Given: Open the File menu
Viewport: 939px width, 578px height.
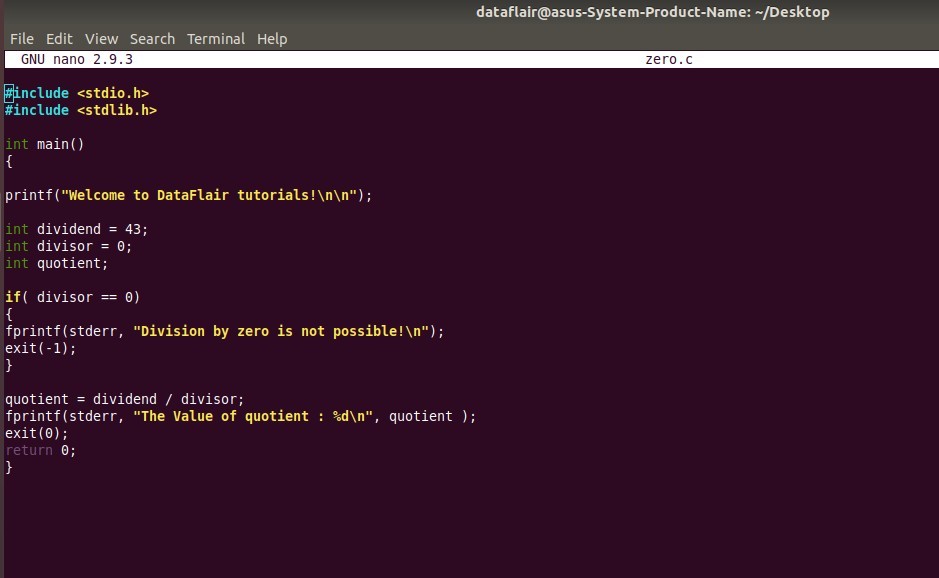Looking at the screenshot, I should 21,38.
